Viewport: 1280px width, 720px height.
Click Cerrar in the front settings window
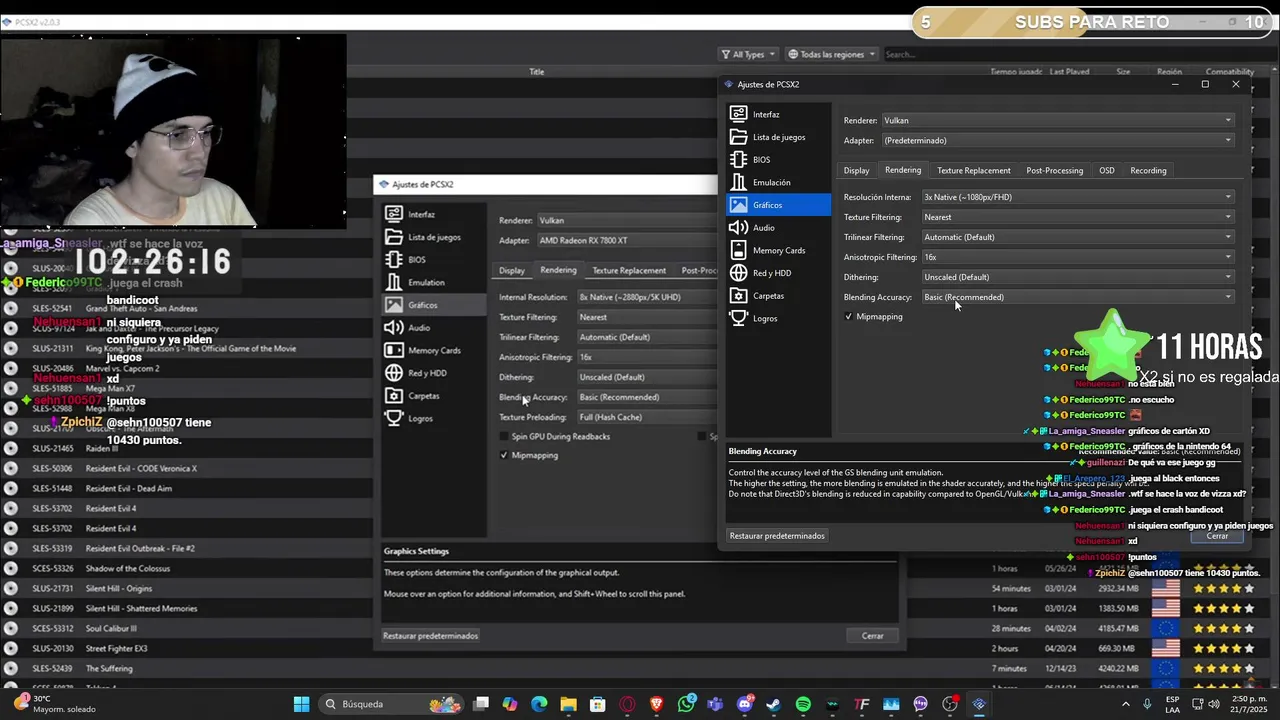point(1217,536)
